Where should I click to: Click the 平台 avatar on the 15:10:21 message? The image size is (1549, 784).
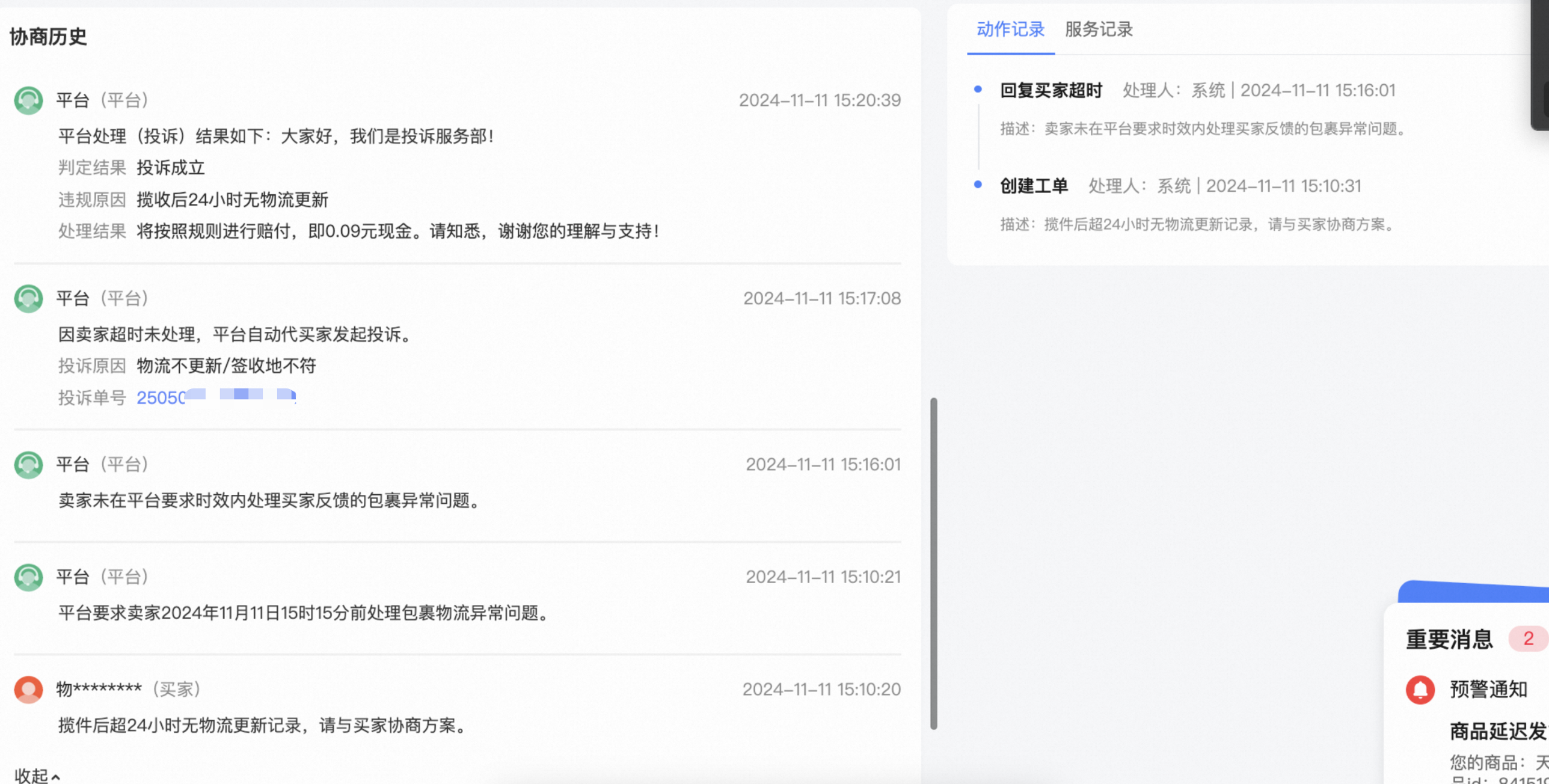pyautogui.click(x=28, y=577)
